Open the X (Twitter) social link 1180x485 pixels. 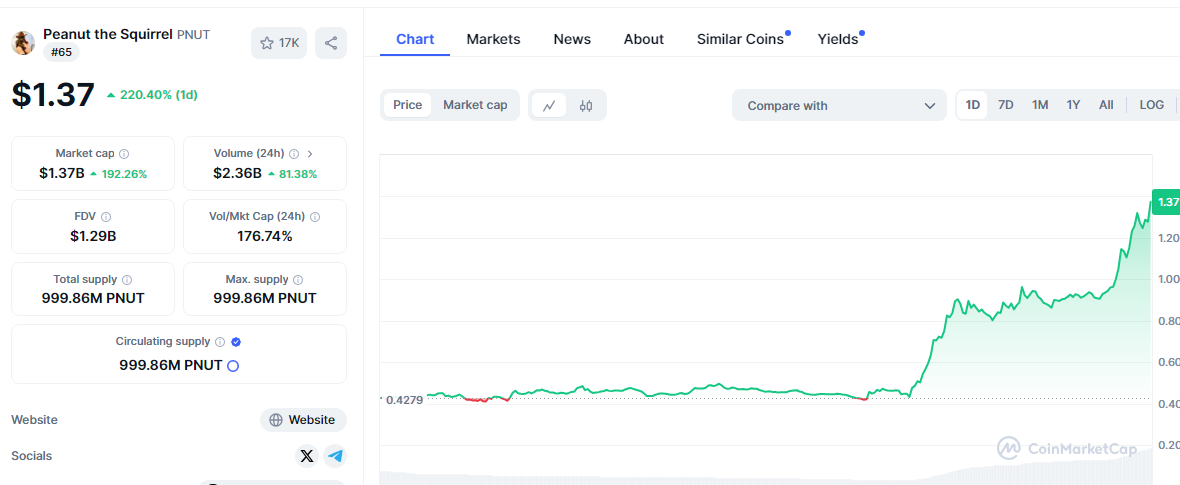[x=306, y=456]
